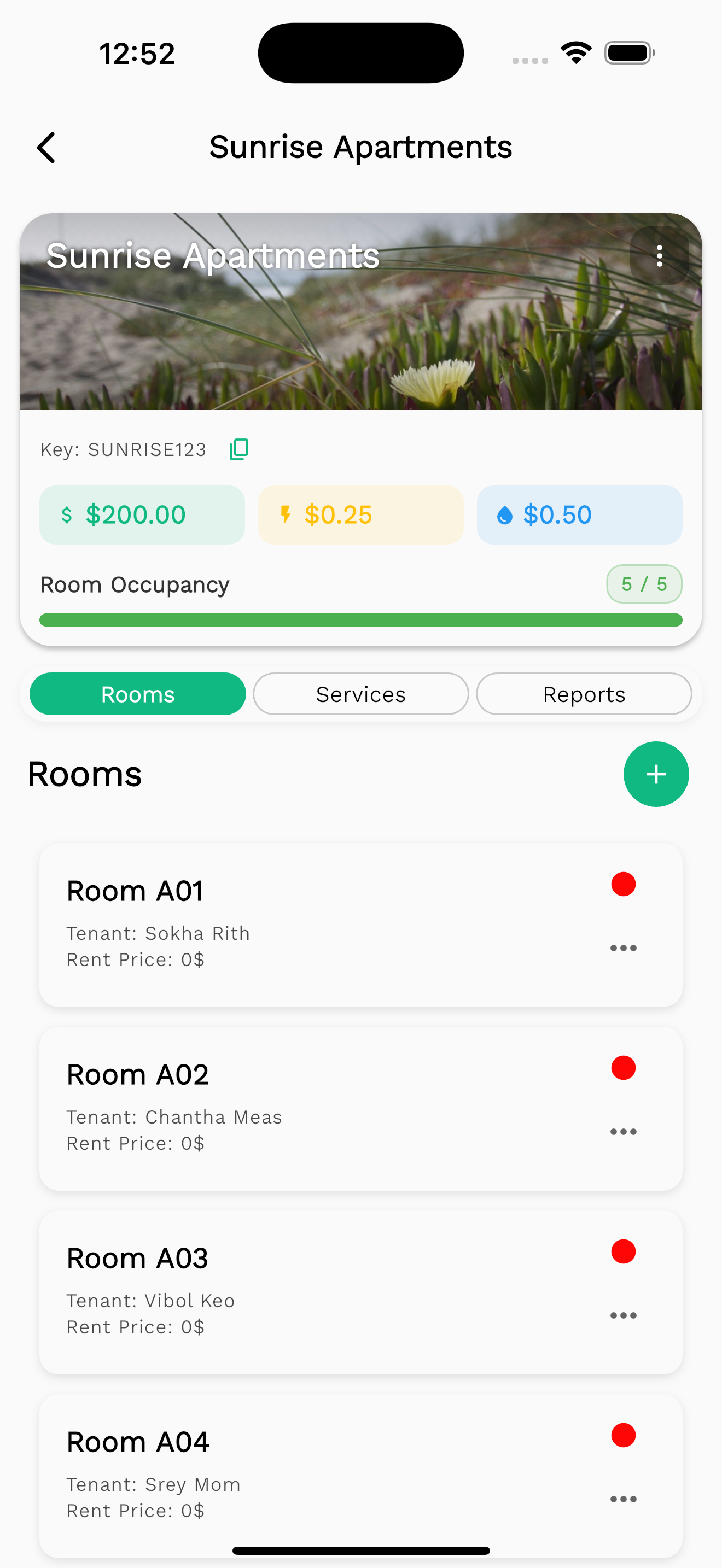Tap the green plus add room button
The image size is (722, 1568).
(656, 774)
